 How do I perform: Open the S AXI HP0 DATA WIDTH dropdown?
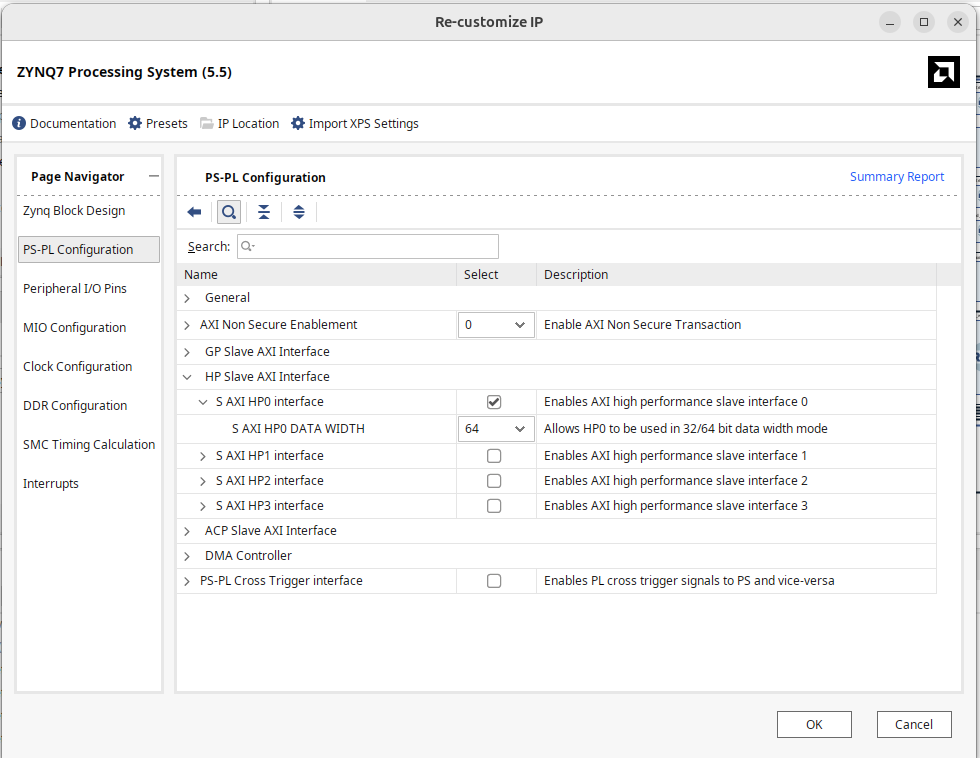(x=495, y=429)
